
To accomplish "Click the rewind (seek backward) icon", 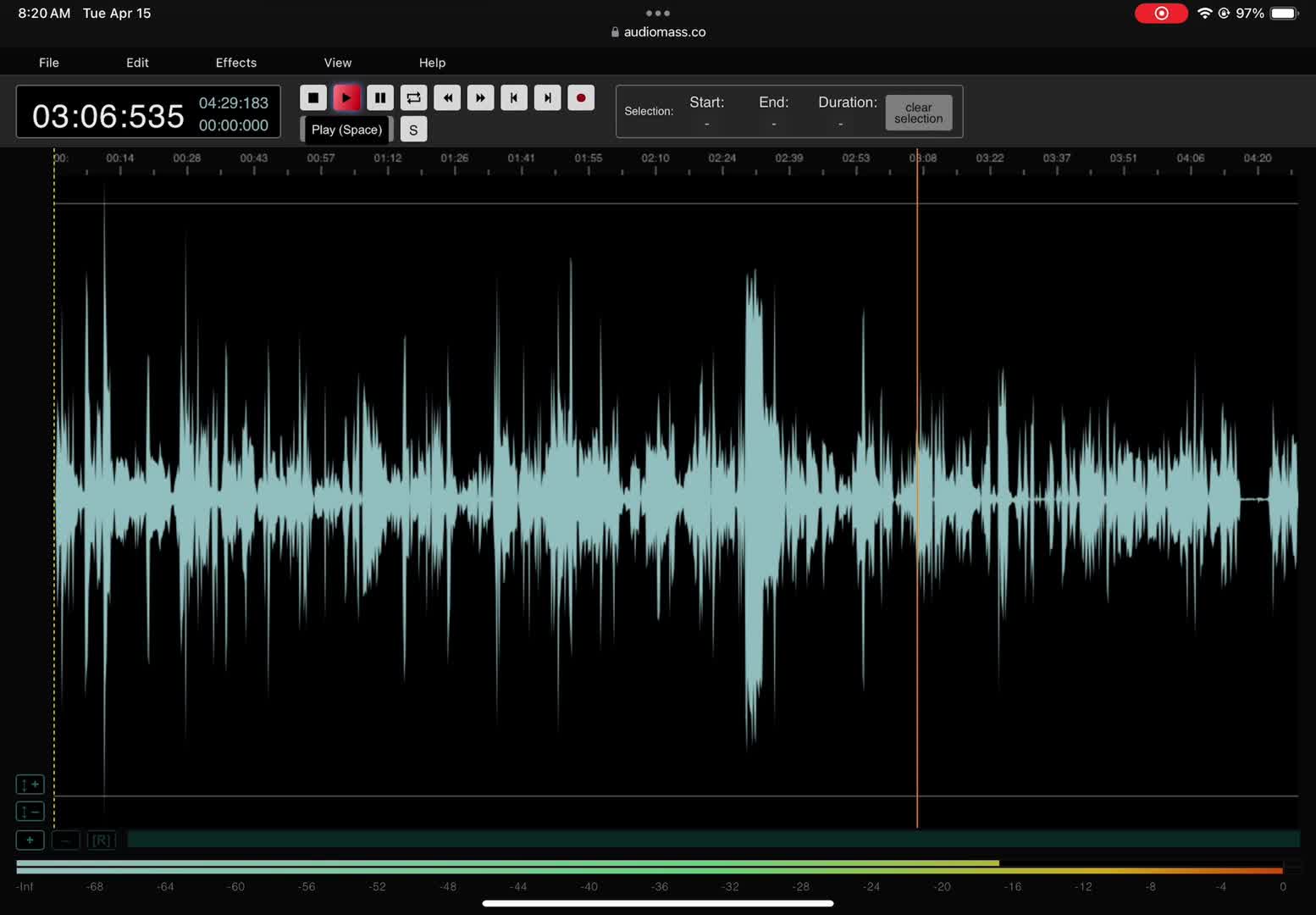I will (447, 98).
